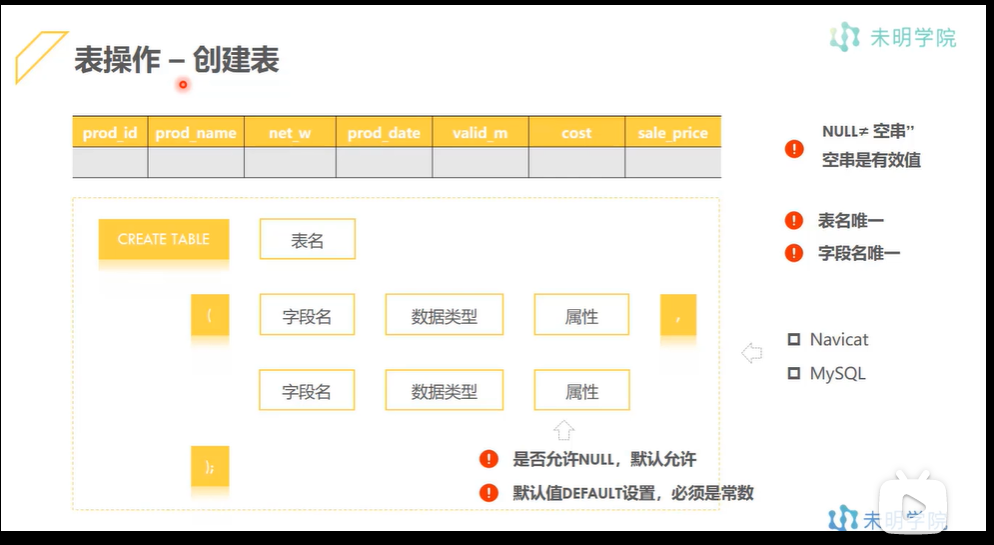Screen dimensions: 994x545
Task: Click the warning icon before 默认值DEFAULT设置
Action: click(x=489, y=492)
